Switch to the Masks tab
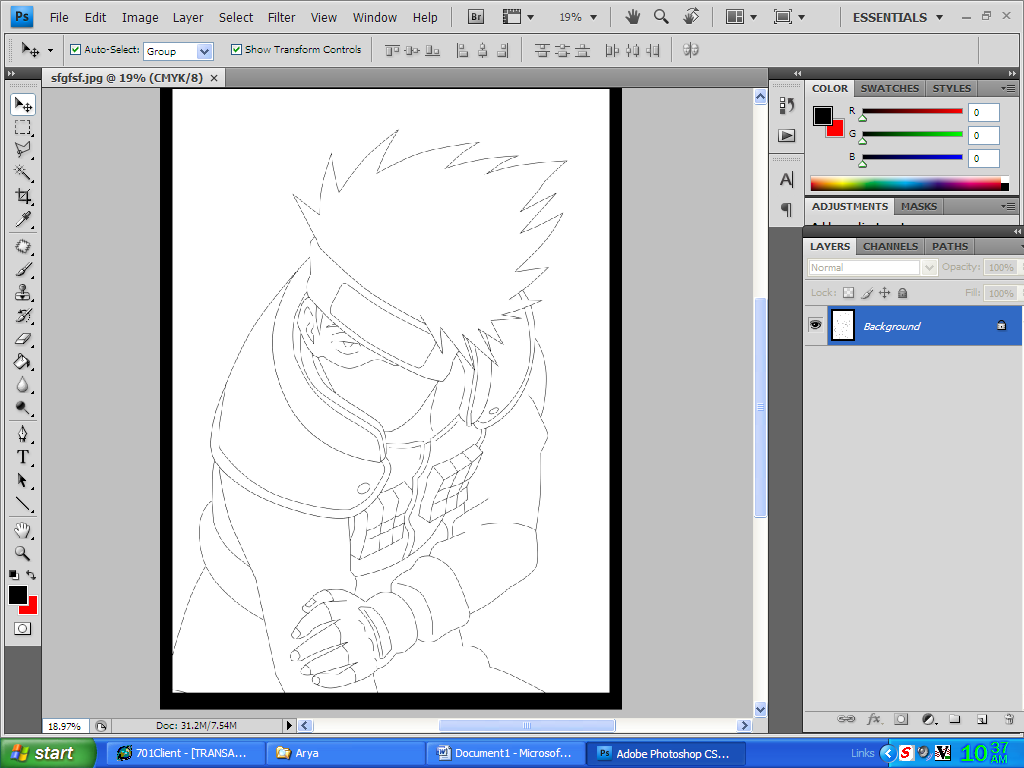The height and width of the screenshot is (768, 1024). [x=919, y=206]
